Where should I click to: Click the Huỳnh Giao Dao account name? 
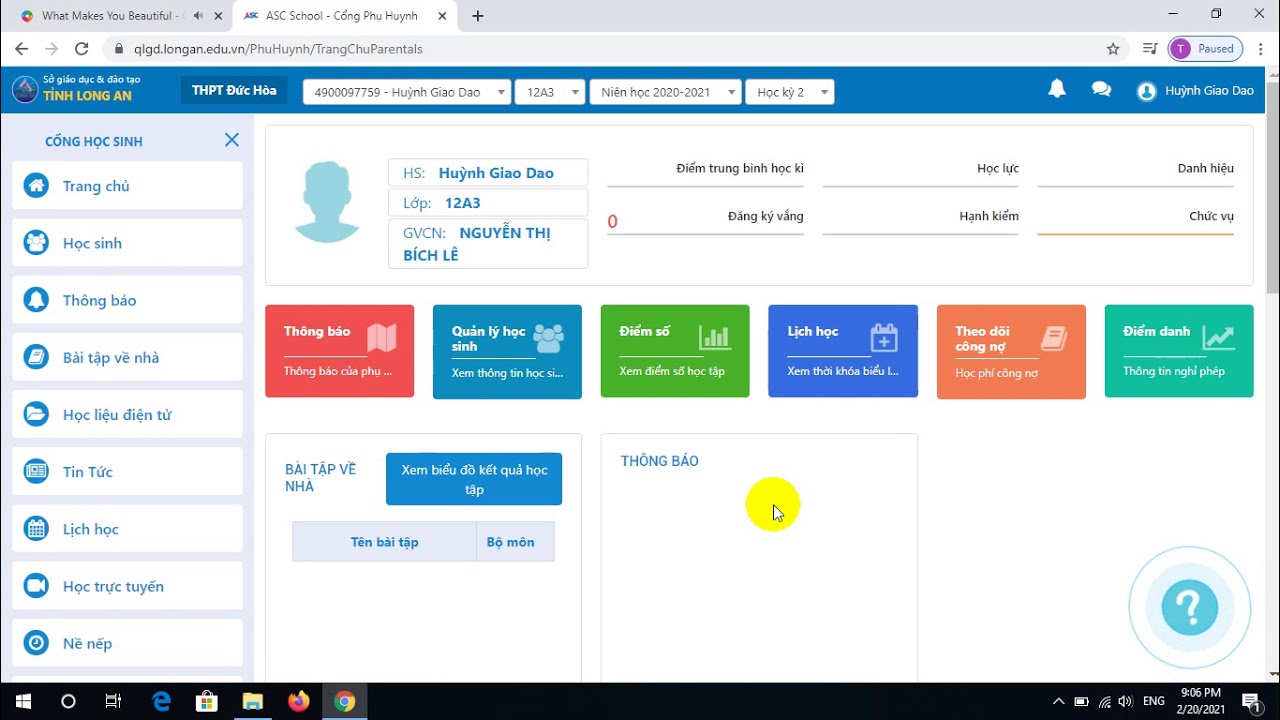(x=1209, y=91)
